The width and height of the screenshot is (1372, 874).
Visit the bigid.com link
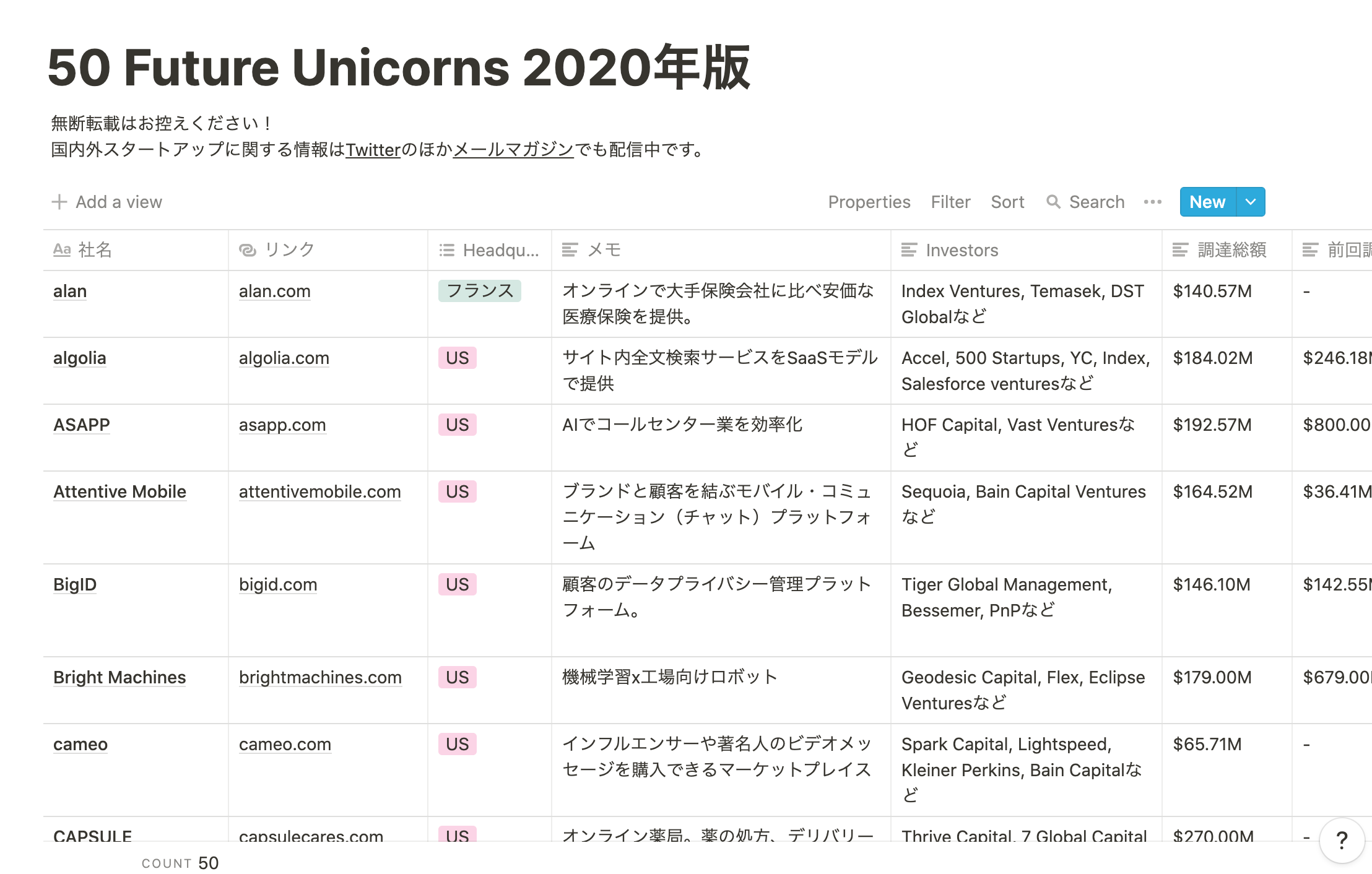tap(278, 584)
